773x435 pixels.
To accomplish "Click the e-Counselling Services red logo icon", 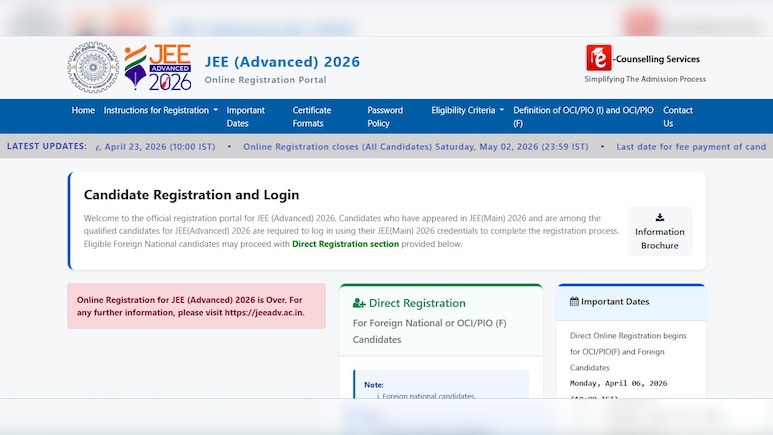I will click(x=598, y=58).
